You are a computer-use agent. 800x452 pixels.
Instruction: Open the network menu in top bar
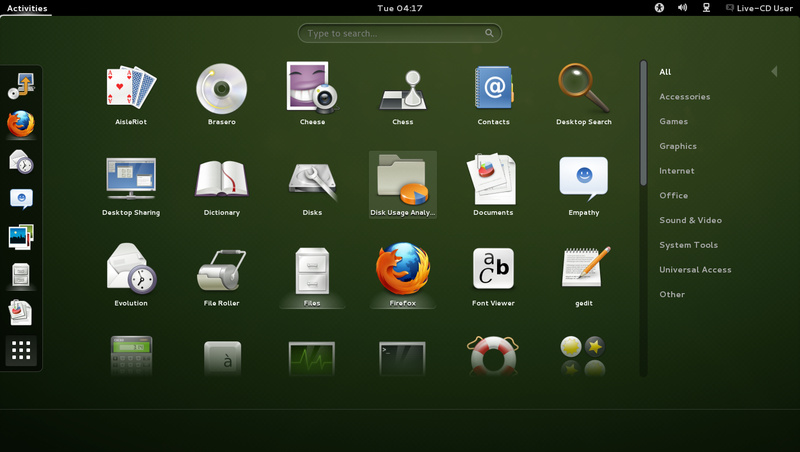pyautogui.click(x=706, y=8)
